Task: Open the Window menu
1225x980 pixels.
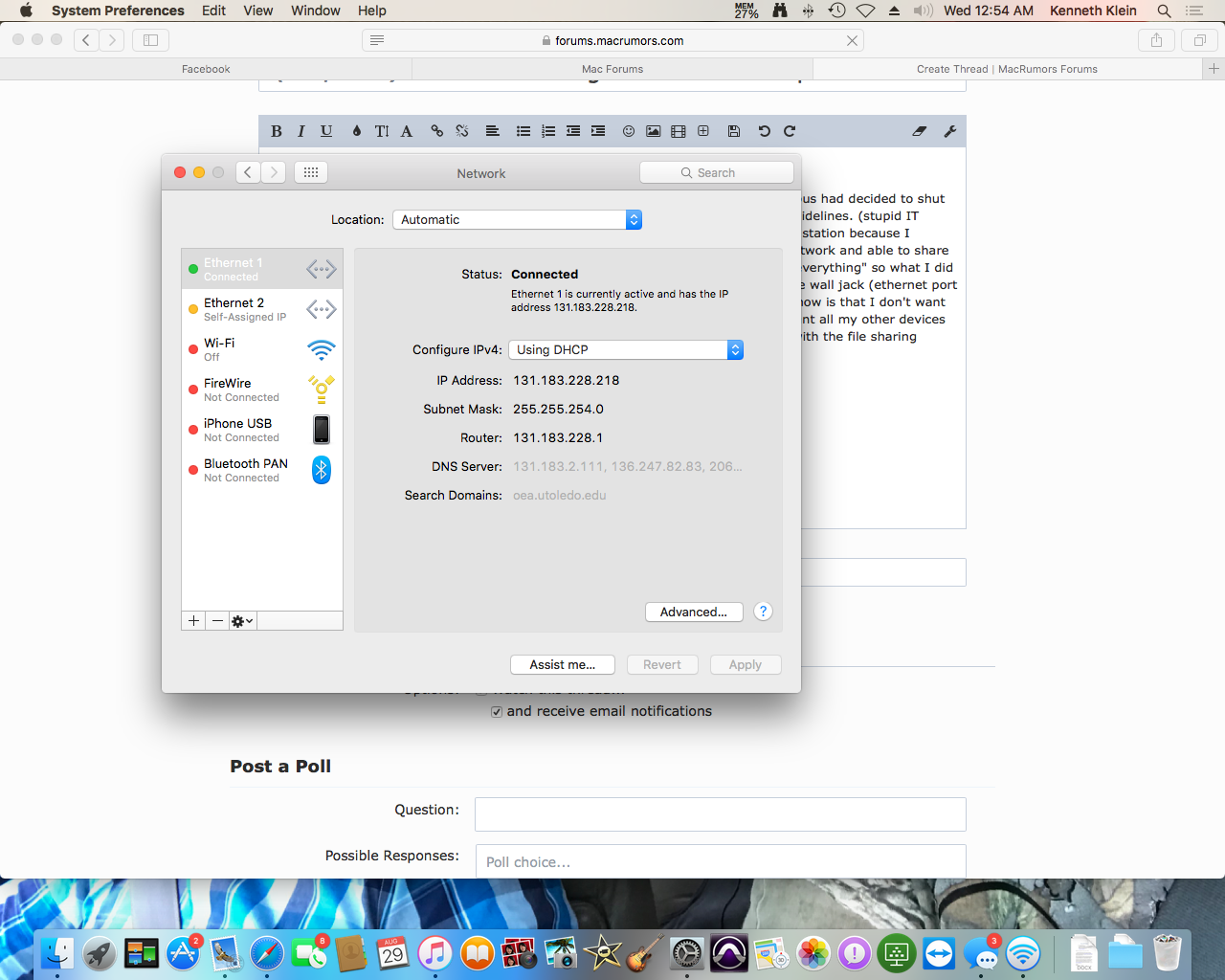Action: click(x=316, y=11)
